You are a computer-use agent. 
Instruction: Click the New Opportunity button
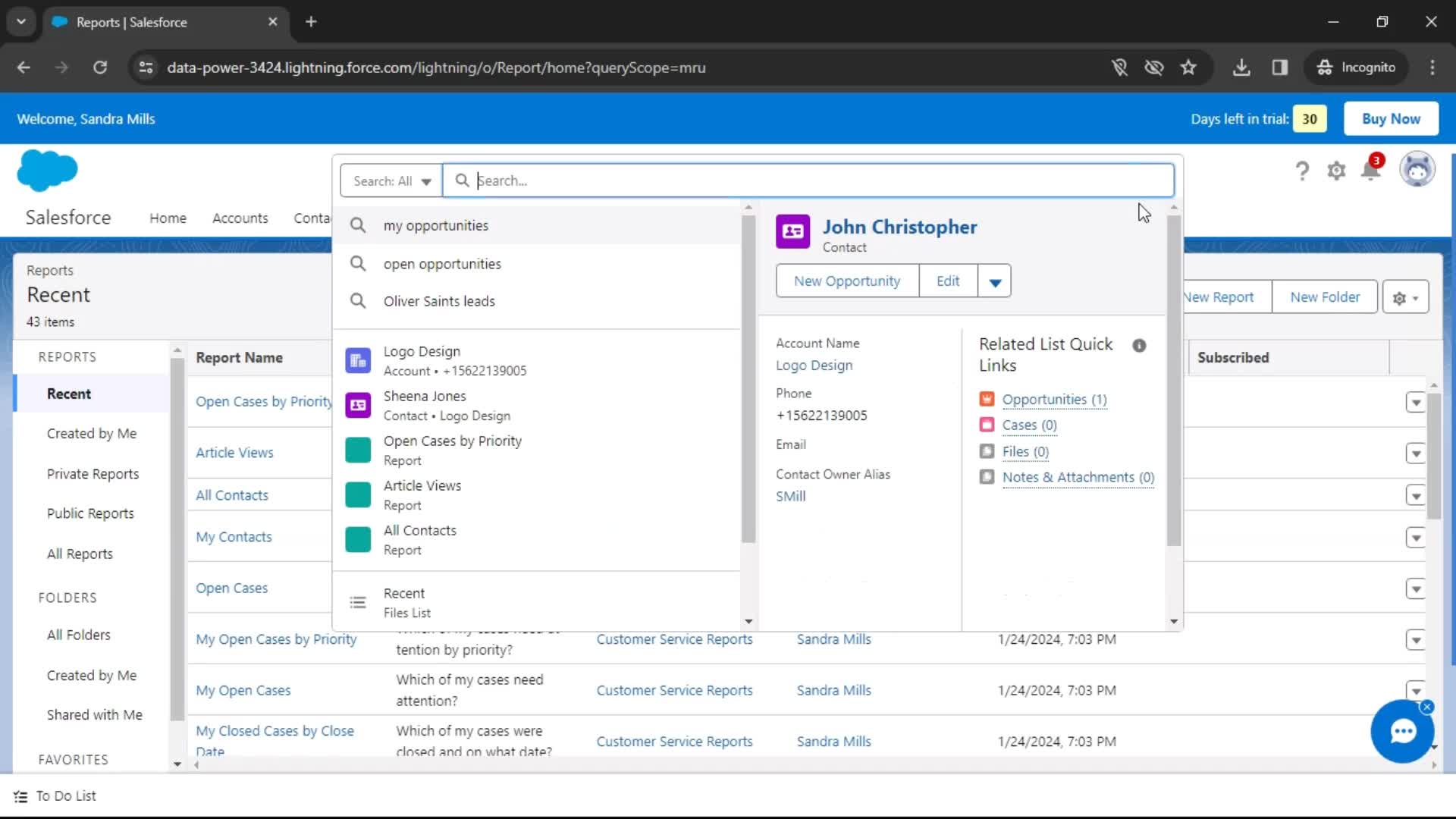(847, 281)
